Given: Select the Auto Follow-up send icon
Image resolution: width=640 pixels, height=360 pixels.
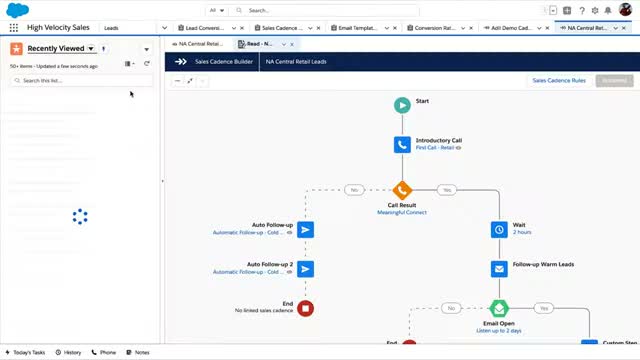Looking at the screenshot, I should pos(305,230).
